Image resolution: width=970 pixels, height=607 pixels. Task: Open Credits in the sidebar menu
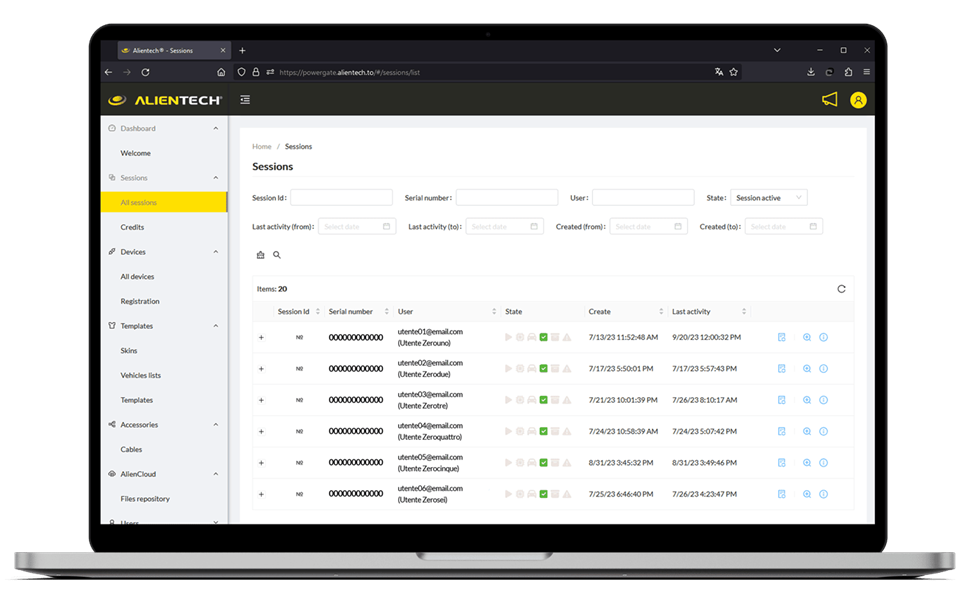[132, 227]
